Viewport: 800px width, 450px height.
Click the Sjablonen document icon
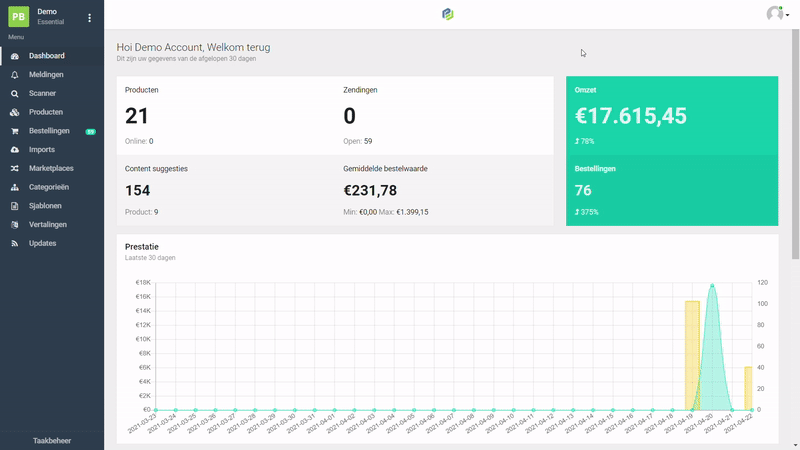coord(15,206)
